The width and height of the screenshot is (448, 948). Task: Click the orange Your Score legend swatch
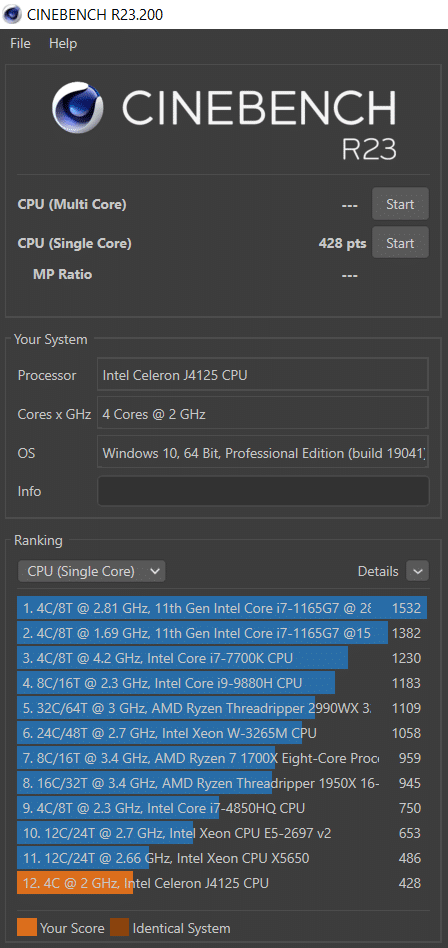pyautogui.click(x=27, y=928)
